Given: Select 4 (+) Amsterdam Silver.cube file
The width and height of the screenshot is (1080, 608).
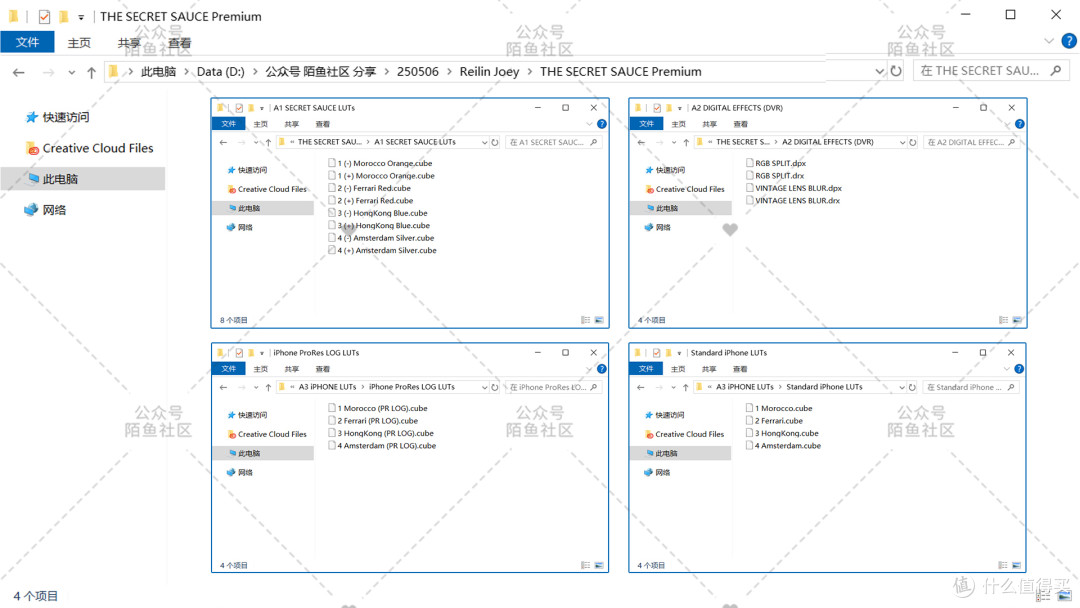Looking at the screenshot, I should point(383,250).
